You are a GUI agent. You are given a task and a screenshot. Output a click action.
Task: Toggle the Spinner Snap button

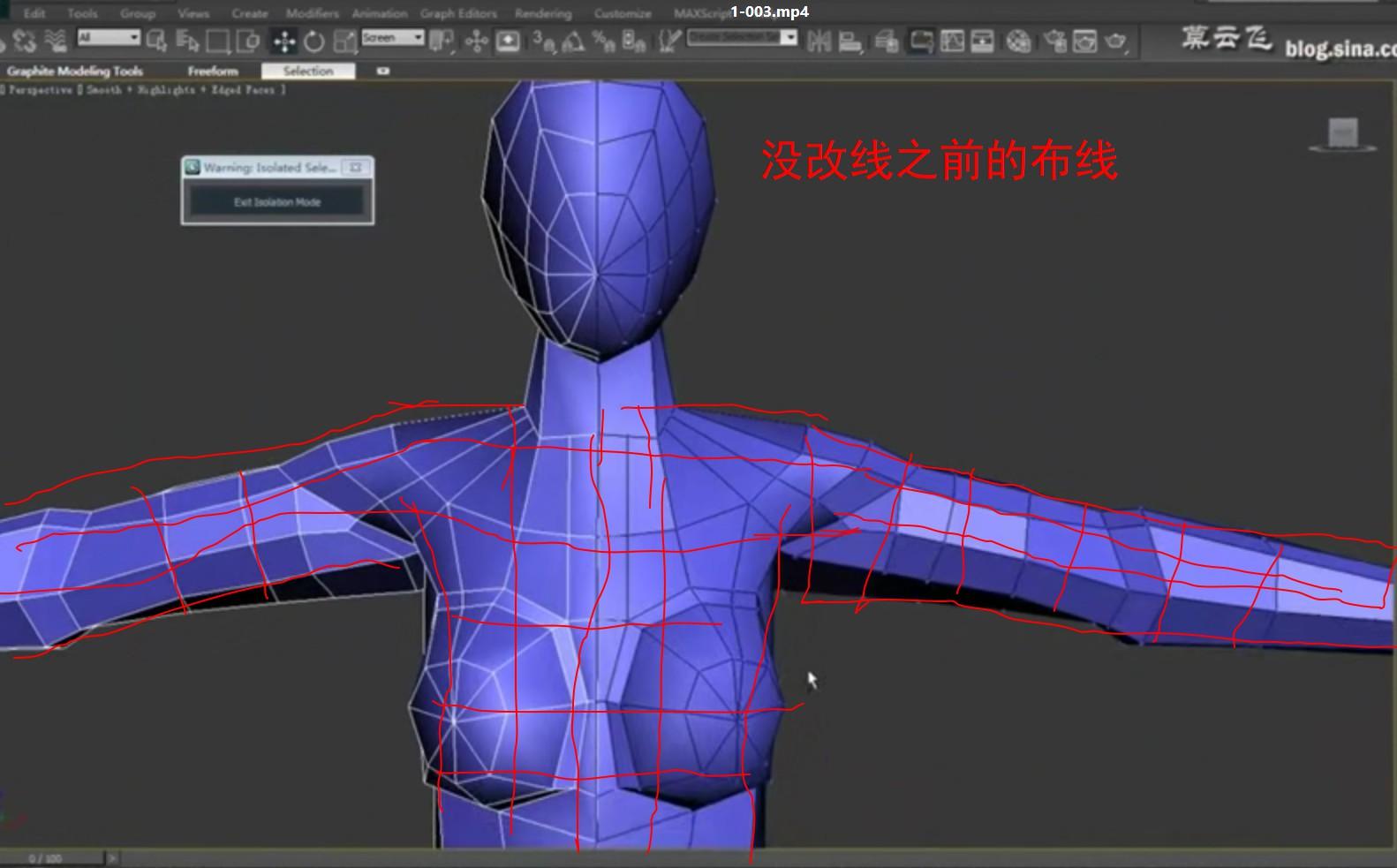point(634,41)
